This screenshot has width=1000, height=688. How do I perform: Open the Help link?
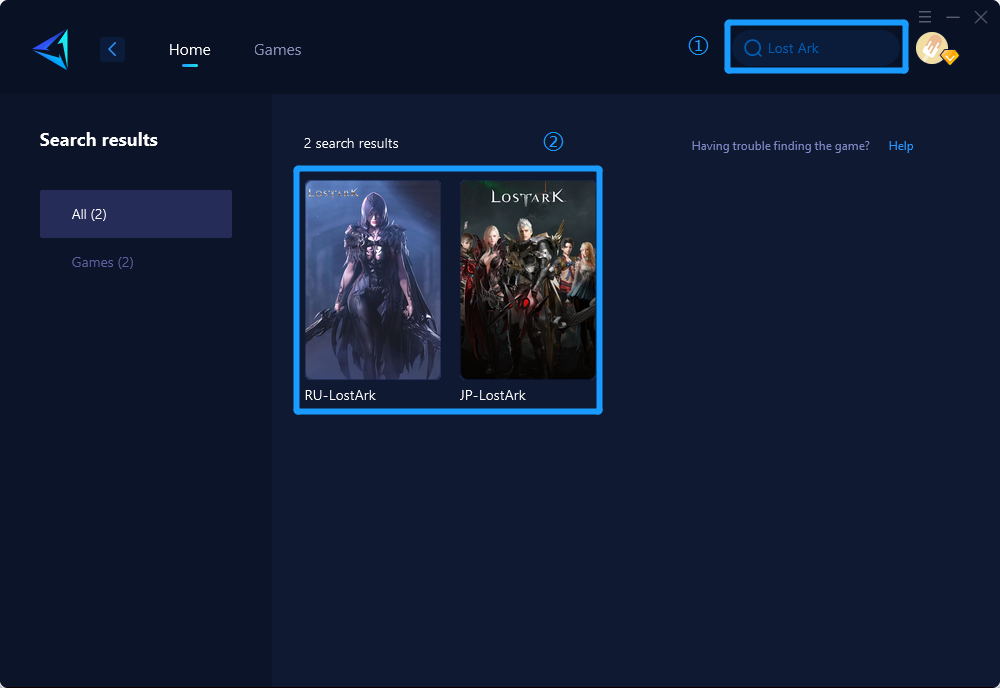click(x=901, y=145)
